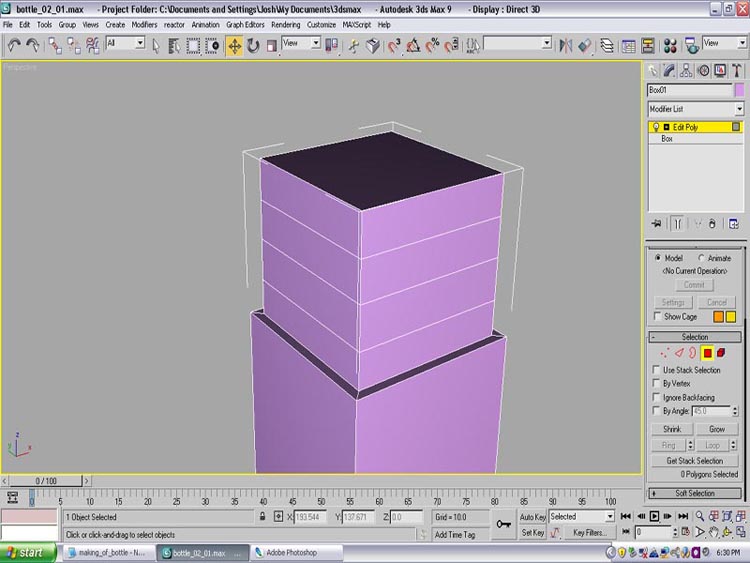The image size is (750, 563).
Task: Open the Hierarchy command panel tab
Action: pos(687,70)
